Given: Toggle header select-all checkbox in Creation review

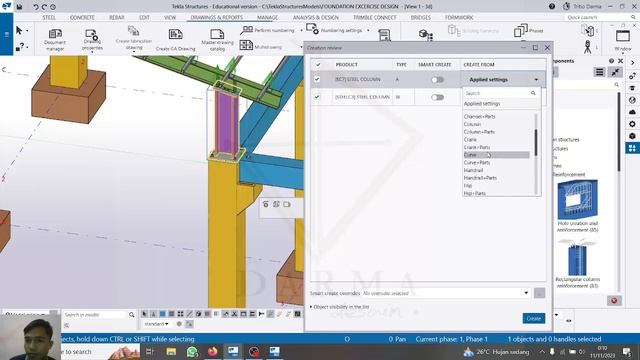Looking at the screenshot, I should pos(318,64).
